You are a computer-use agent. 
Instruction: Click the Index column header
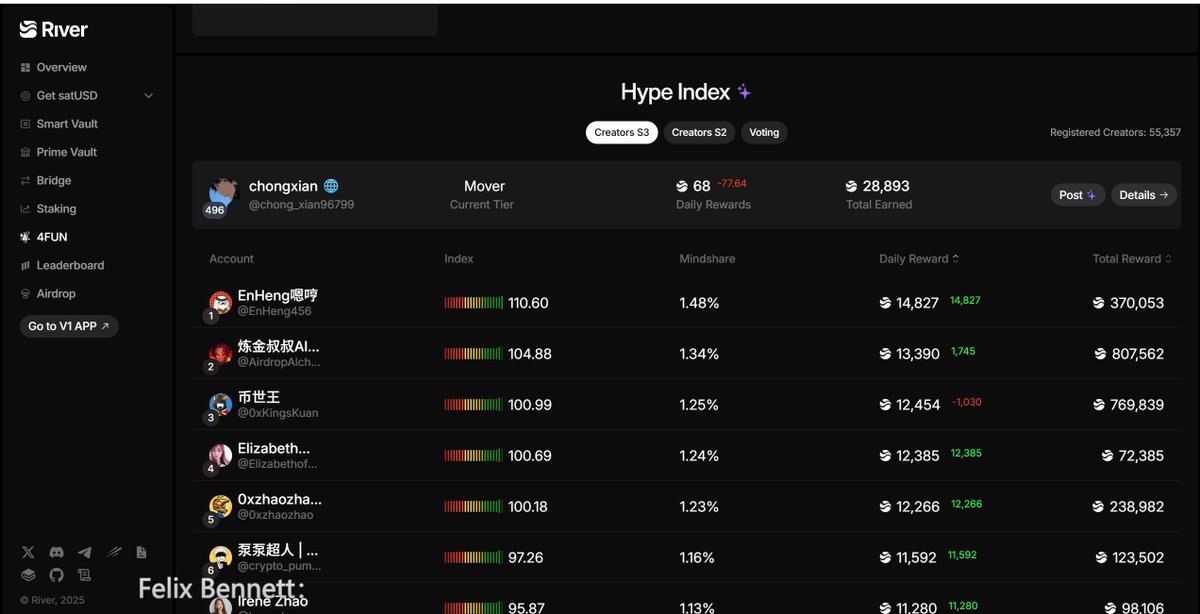click(459, 259)
